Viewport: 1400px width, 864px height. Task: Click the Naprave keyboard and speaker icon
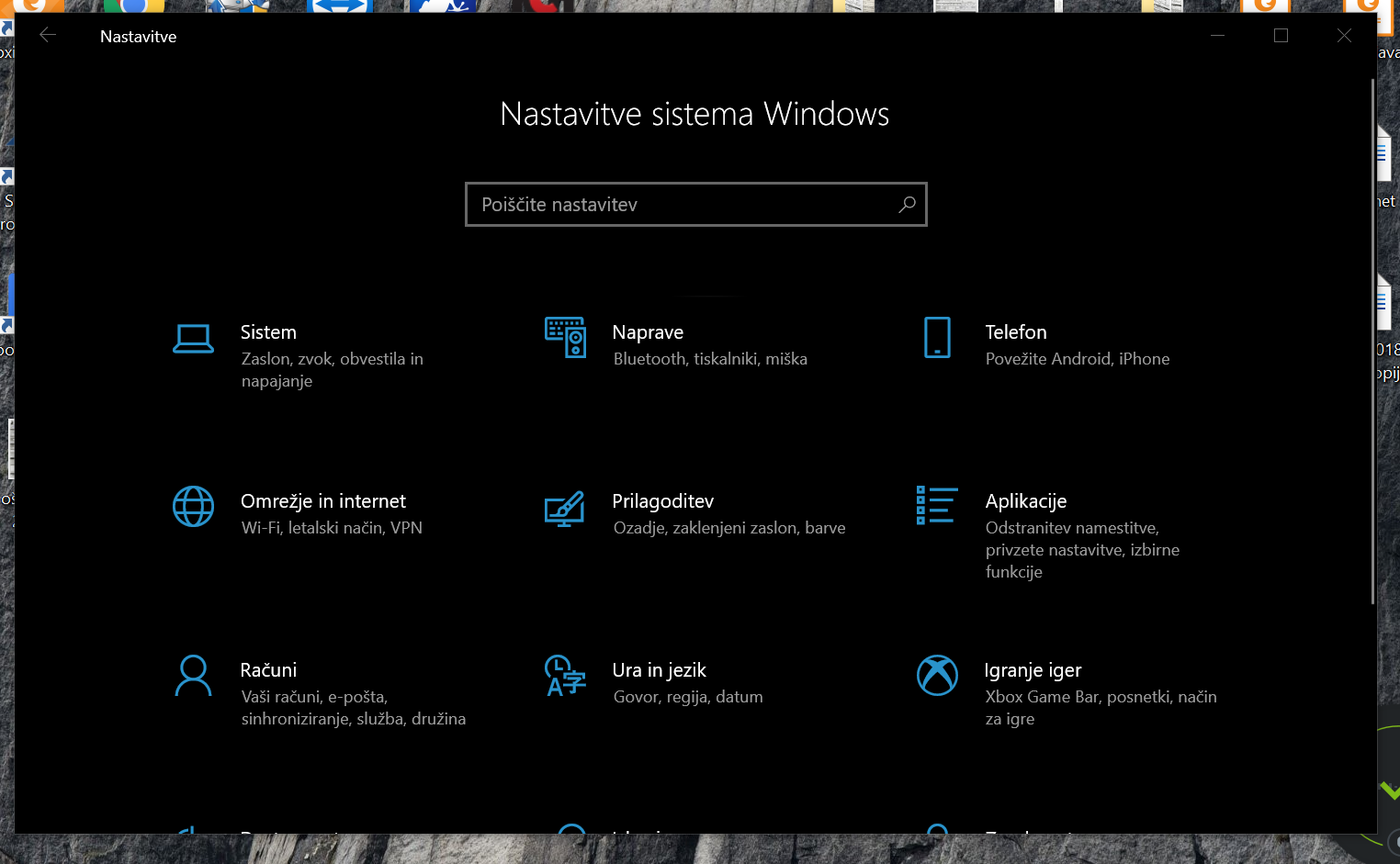point(565,337)
